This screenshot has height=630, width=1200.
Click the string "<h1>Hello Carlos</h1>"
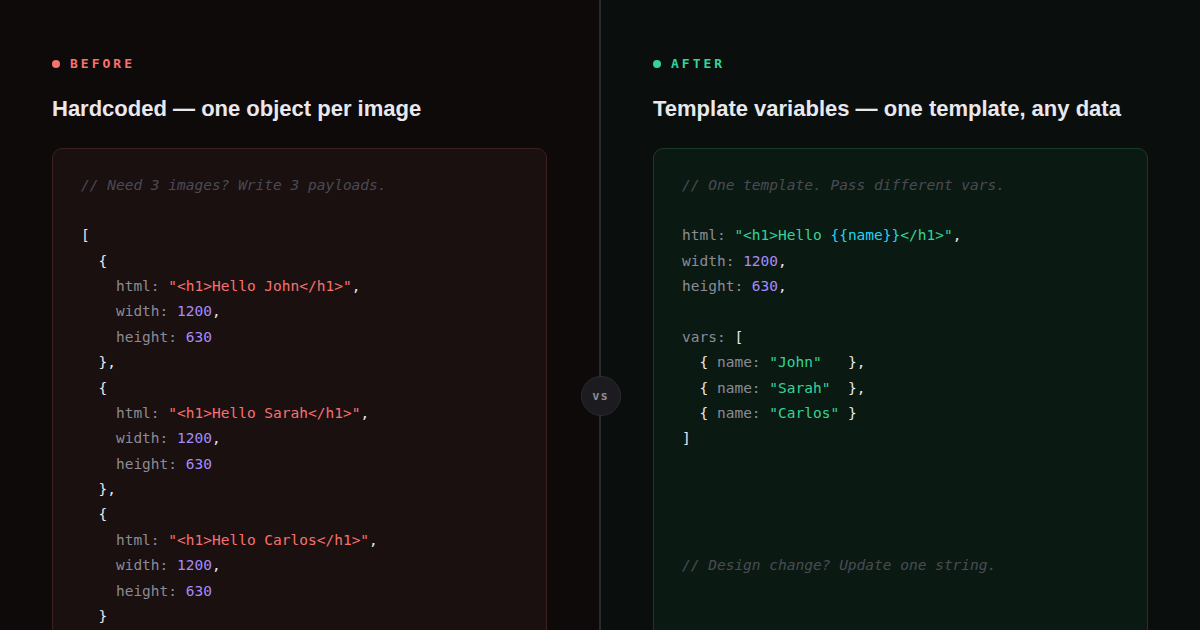click(x=269, y=540)
